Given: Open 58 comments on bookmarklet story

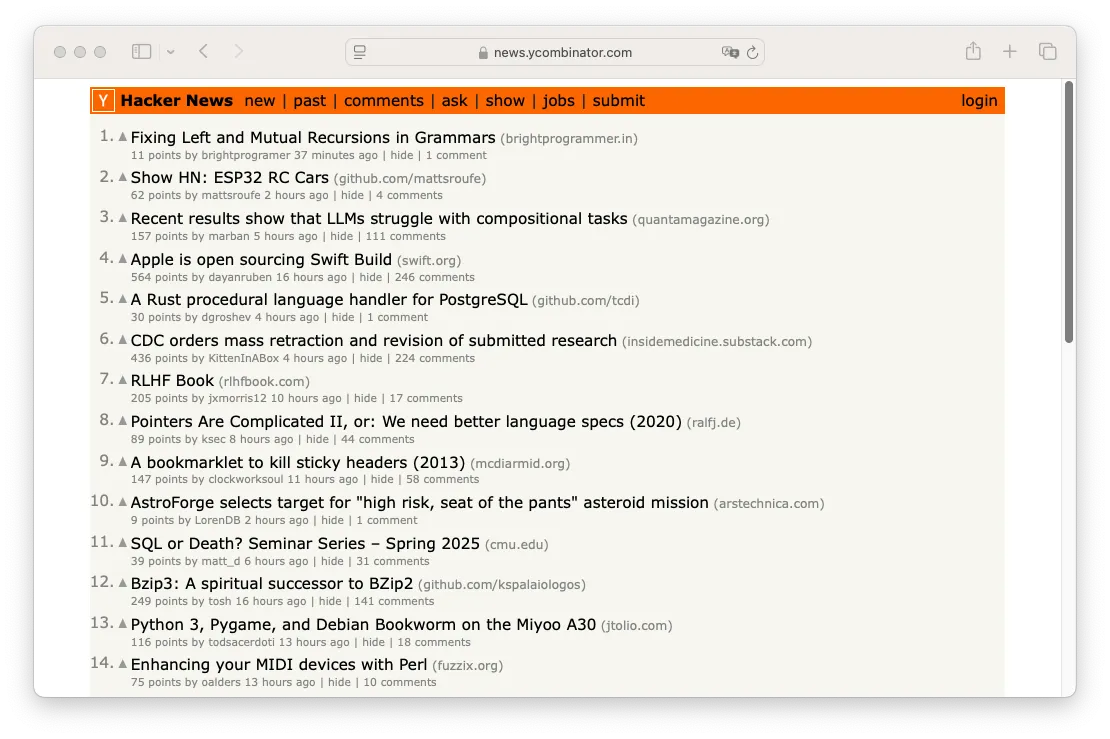Looking at the screenshot, I should [x=442, y=479].
